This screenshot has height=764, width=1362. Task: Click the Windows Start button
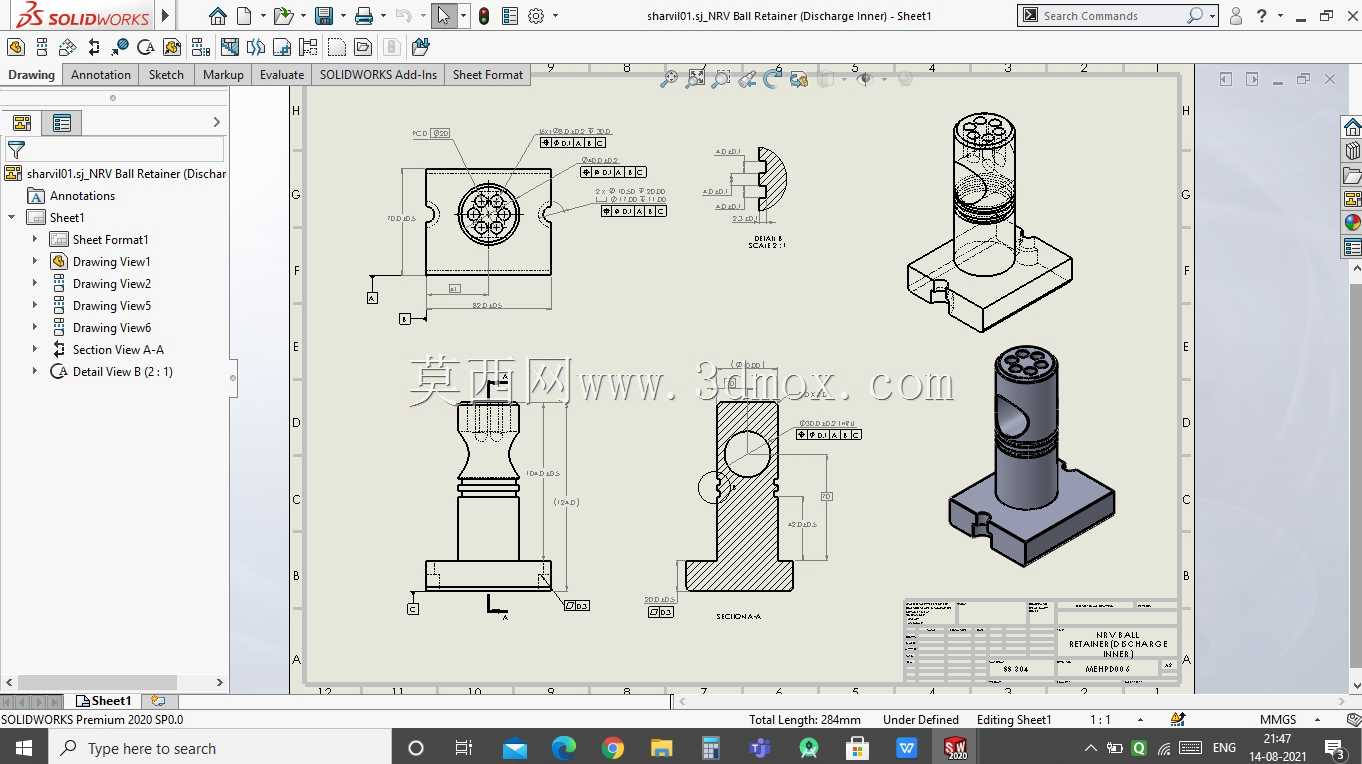click(x=24, y=748)
